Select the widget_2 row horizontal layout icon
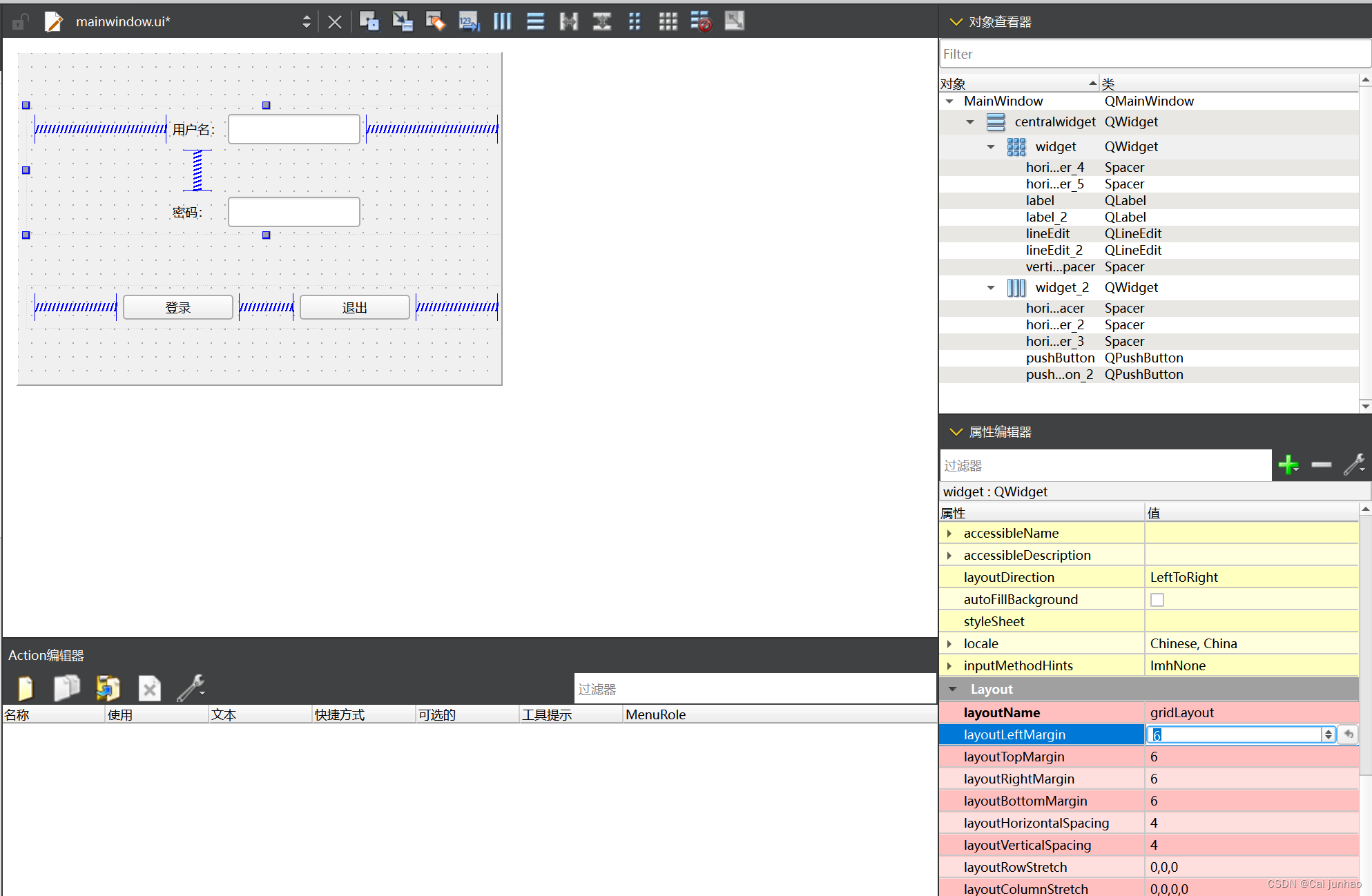The width and height of the screenshot is (1372, 896). [x=1016, y=288]
